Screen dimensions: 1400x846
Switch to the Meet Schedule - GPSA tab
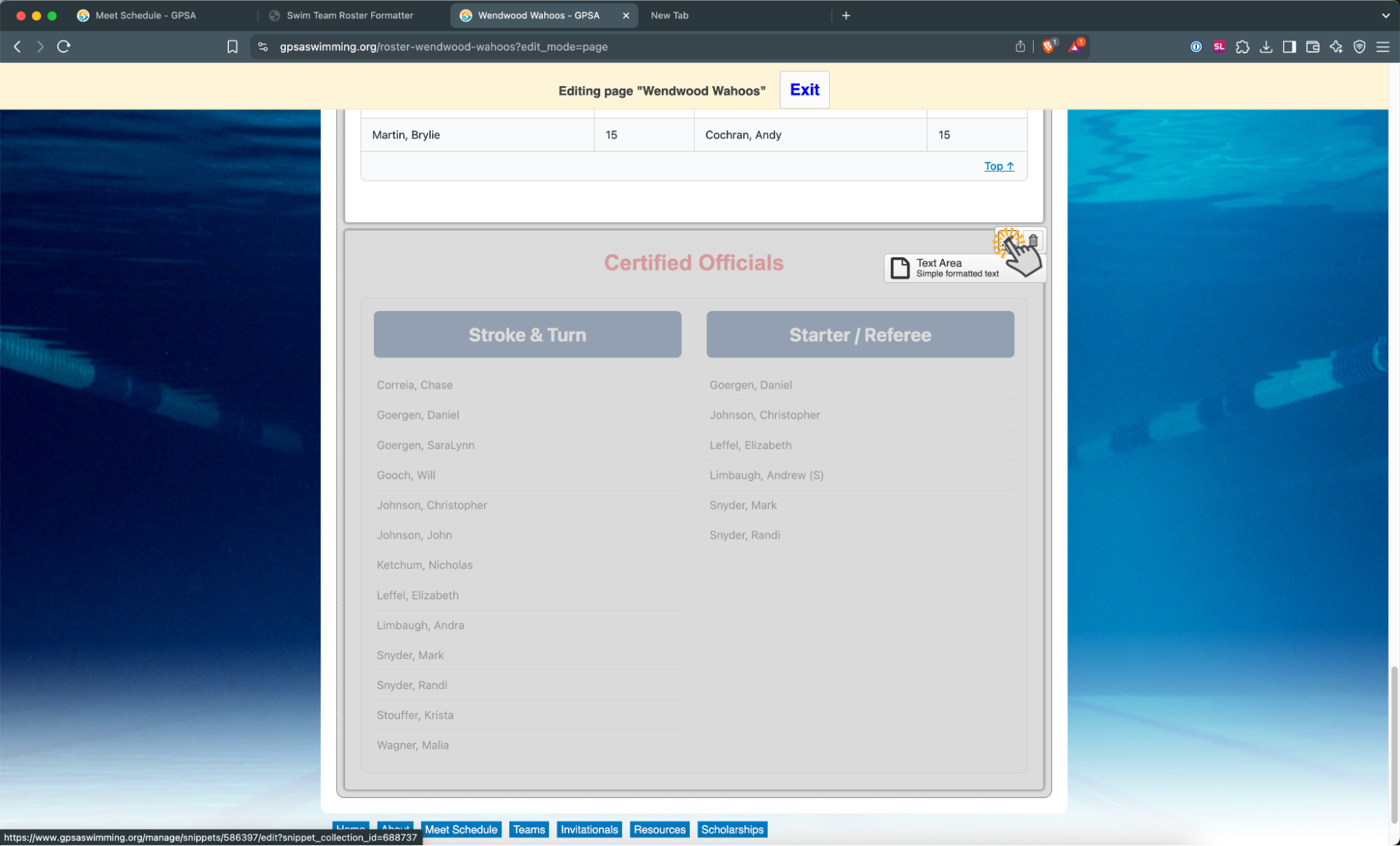[146, 15]
